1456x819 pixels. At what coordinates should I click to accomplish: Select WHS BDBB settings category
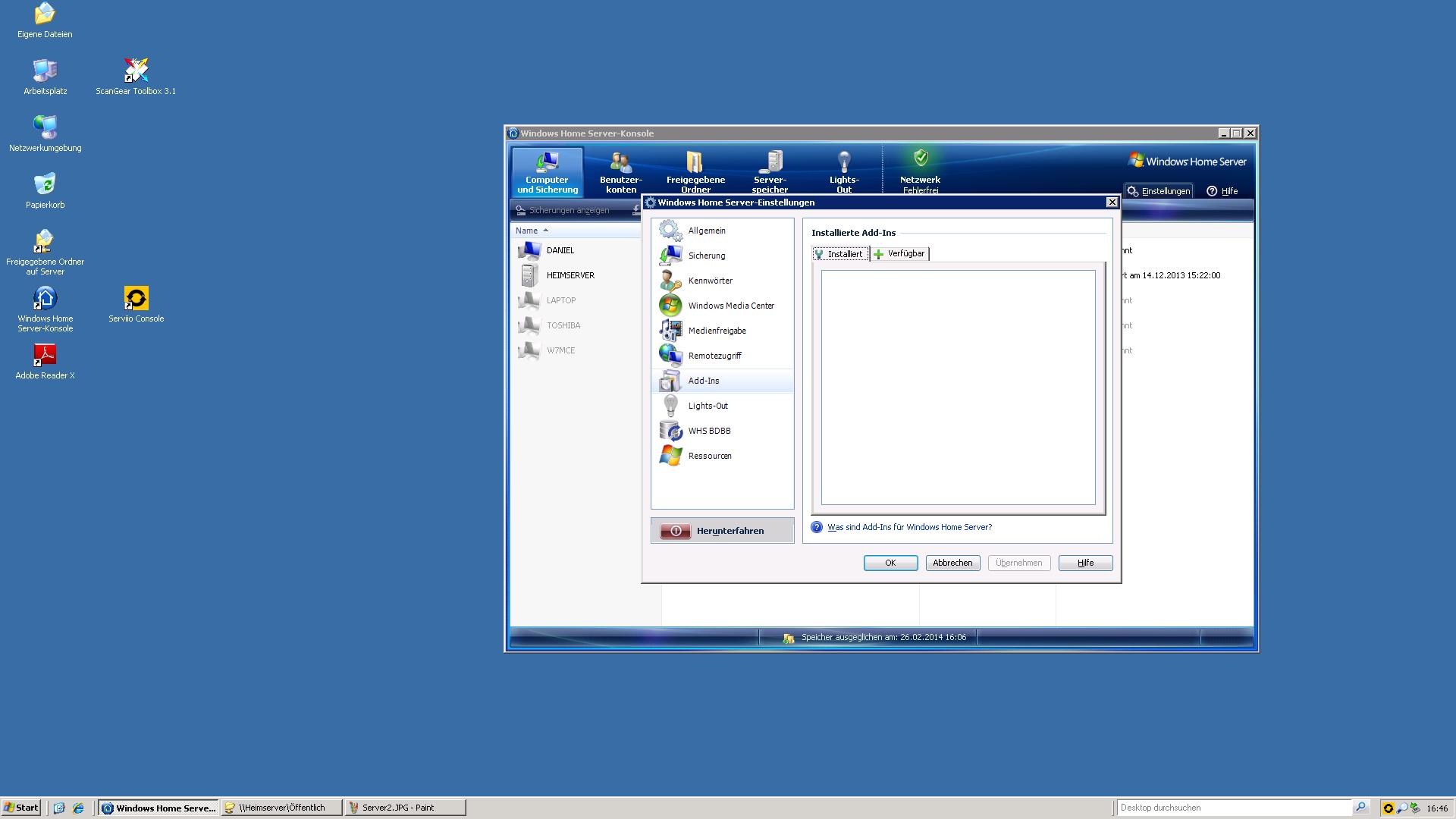722,431
